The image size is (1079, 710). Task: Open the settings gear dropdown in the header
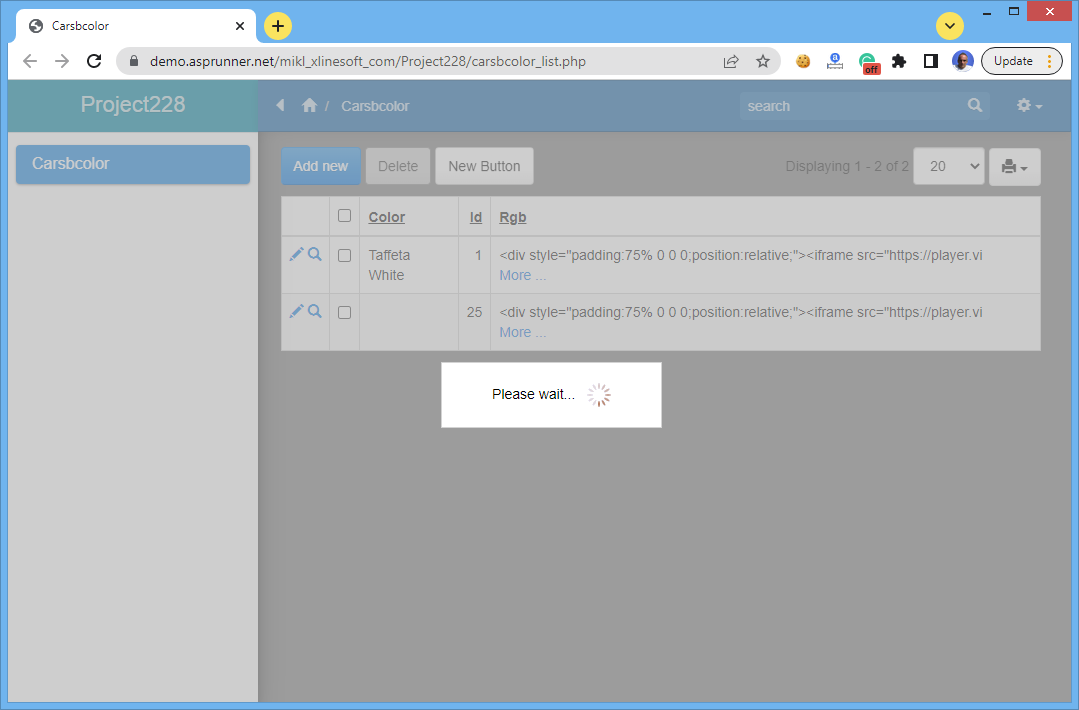click(1029, 106)
